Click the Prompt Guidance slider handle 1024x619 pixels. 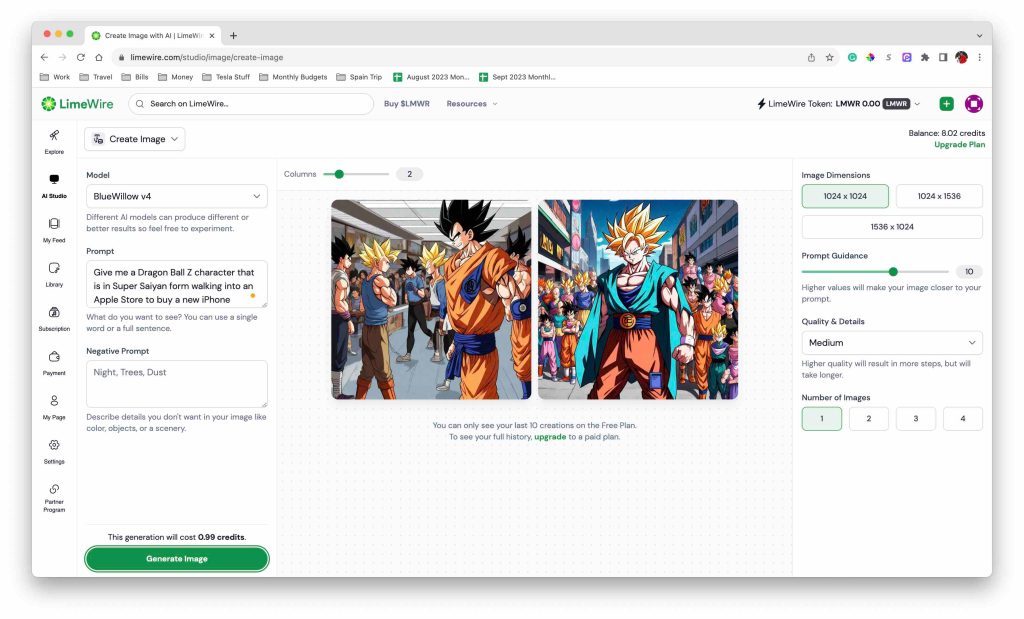point(893,271)
